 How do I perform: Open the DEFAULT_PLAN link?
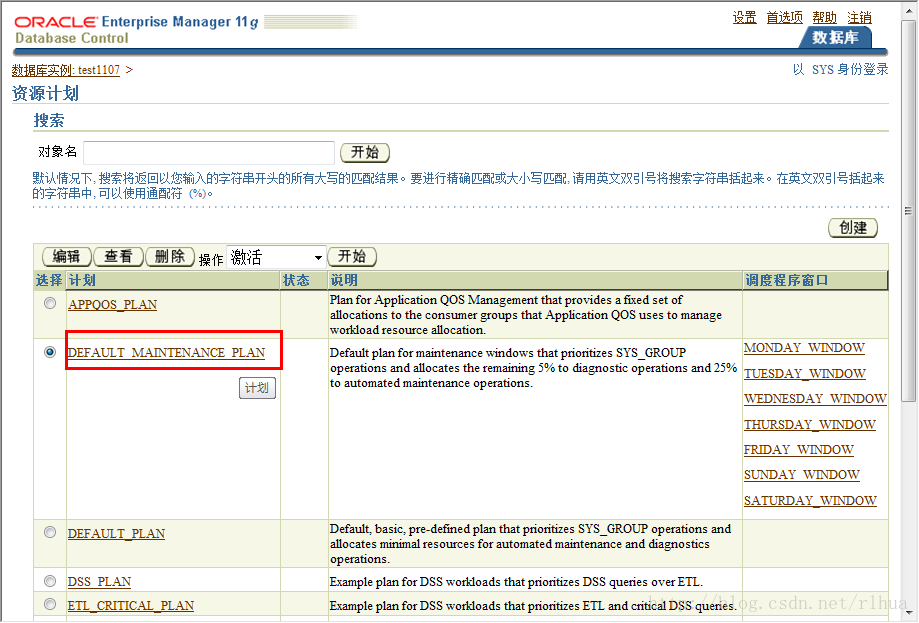[x=116, y=534]
